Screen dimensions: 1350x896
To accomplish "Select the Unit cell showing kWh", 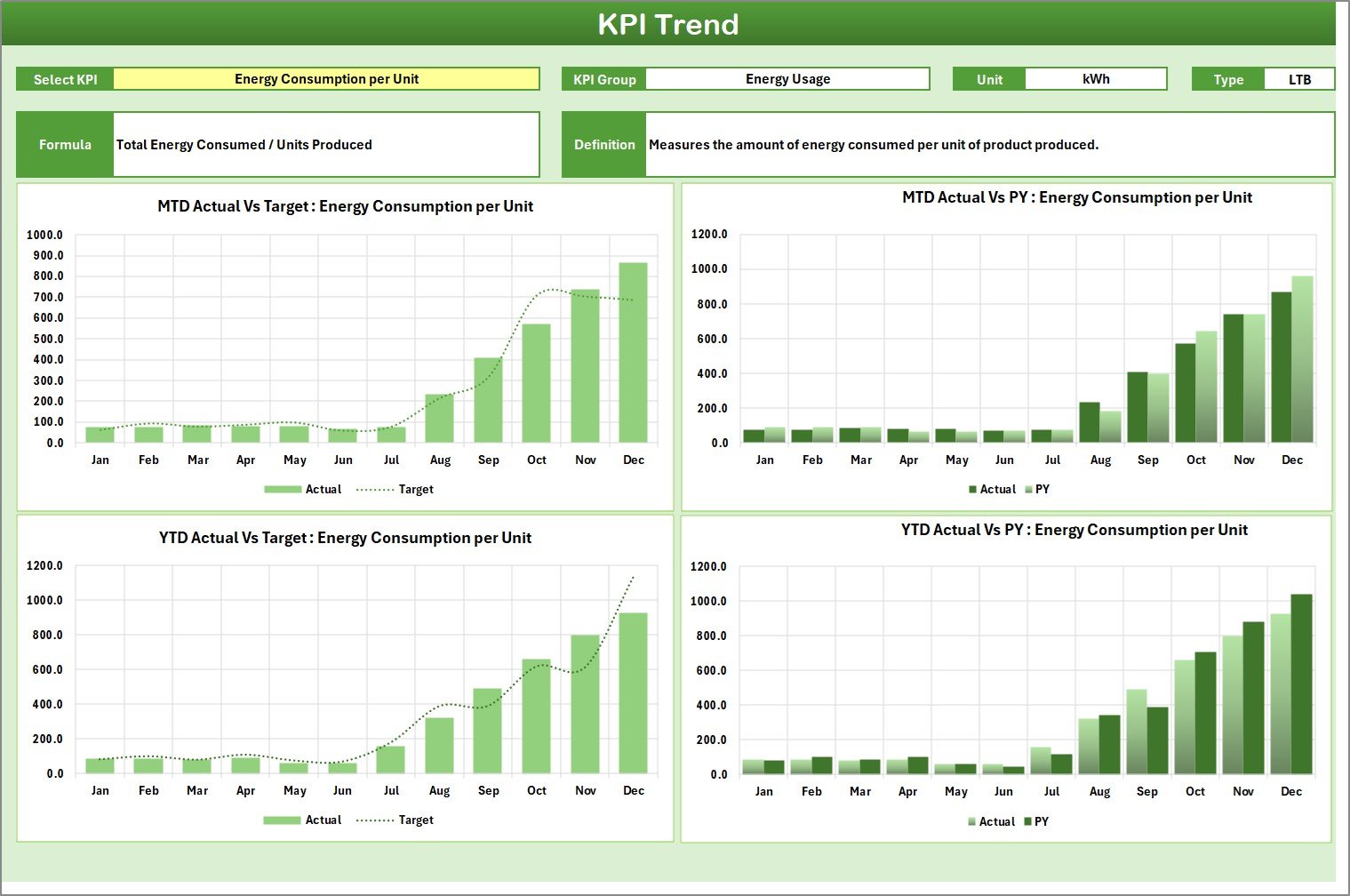I will click(1095, 79).
